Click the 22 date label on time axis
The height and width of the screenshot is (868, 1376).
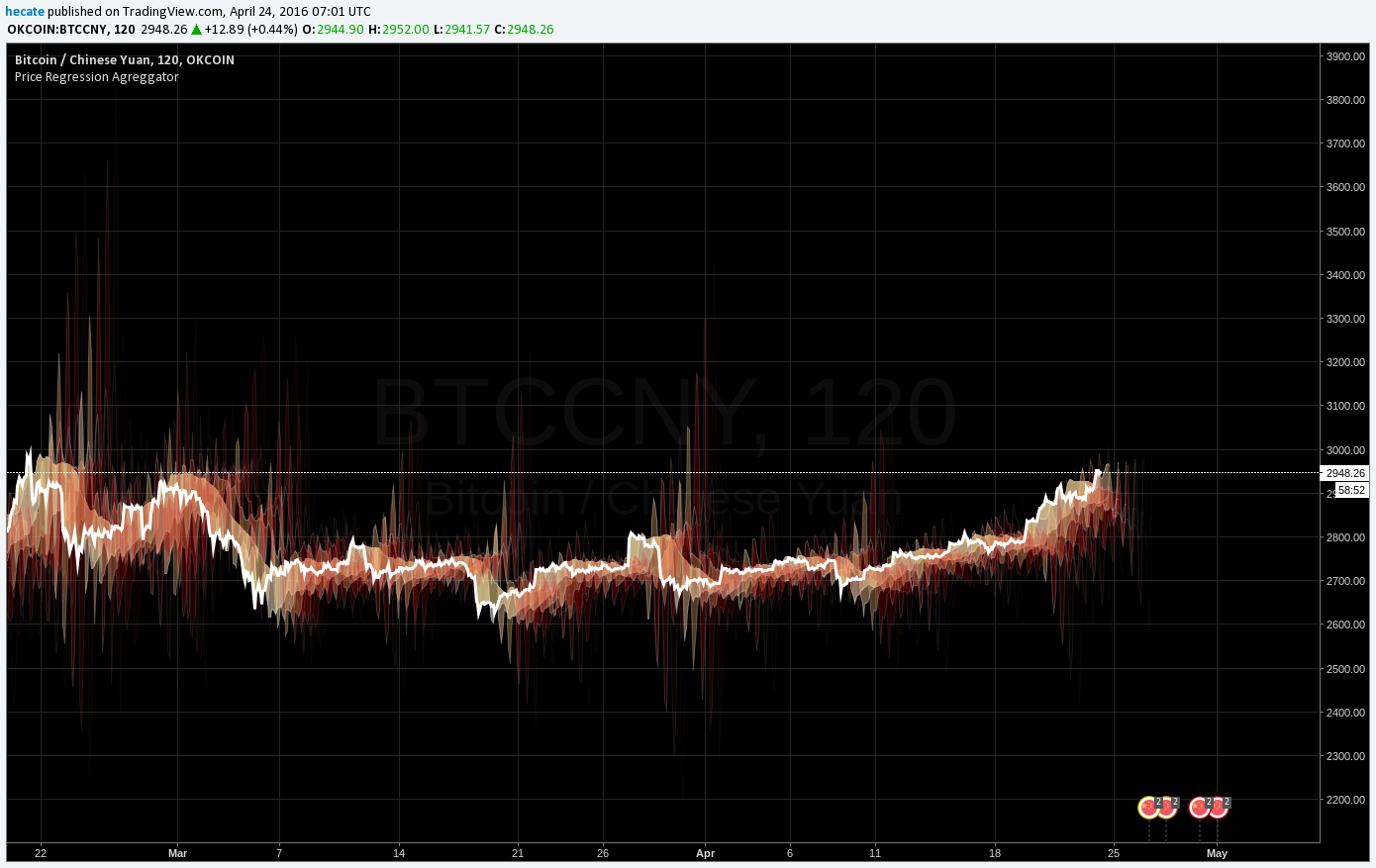pos(41,853)
